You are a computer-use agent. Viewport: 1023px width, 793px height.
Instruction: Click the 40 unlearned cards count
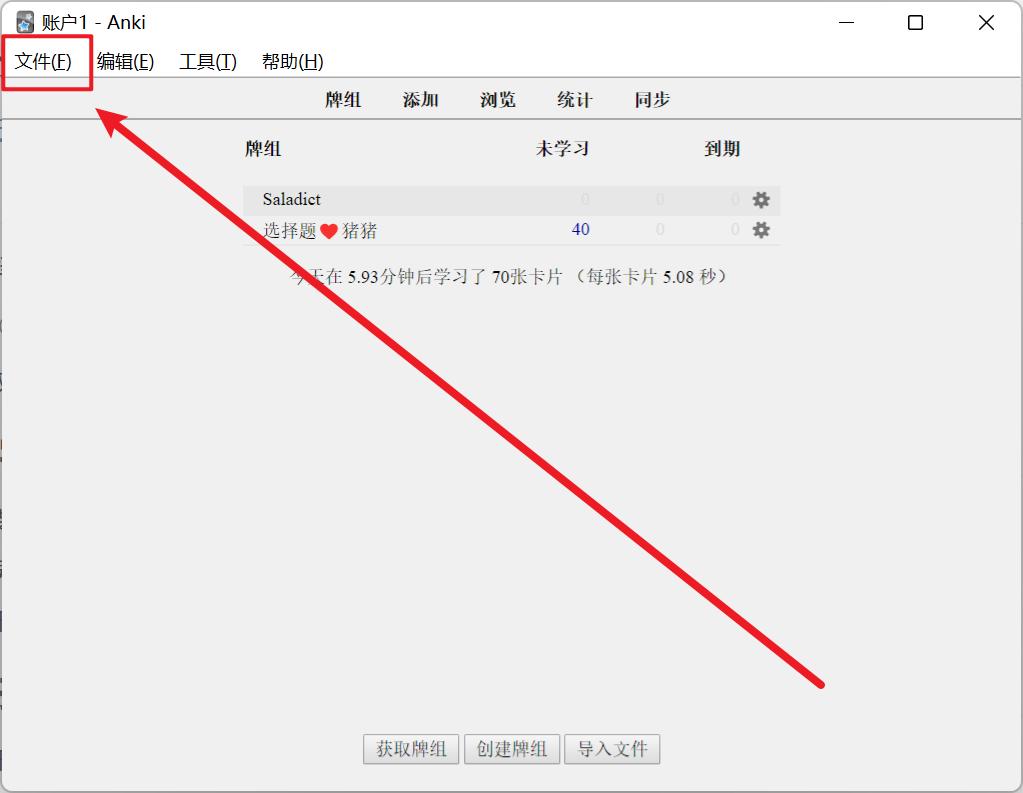(580, 230)
